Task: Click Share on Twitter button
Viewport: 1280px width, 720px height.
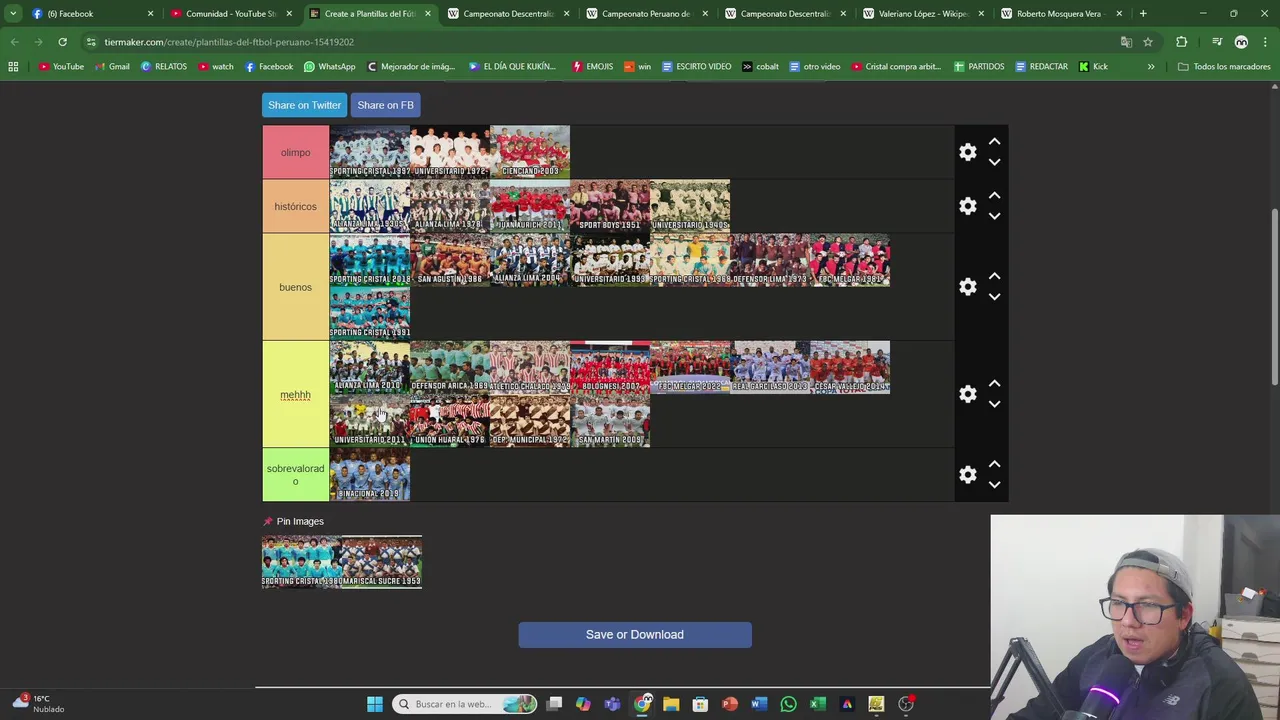Action: coord(304,105)
